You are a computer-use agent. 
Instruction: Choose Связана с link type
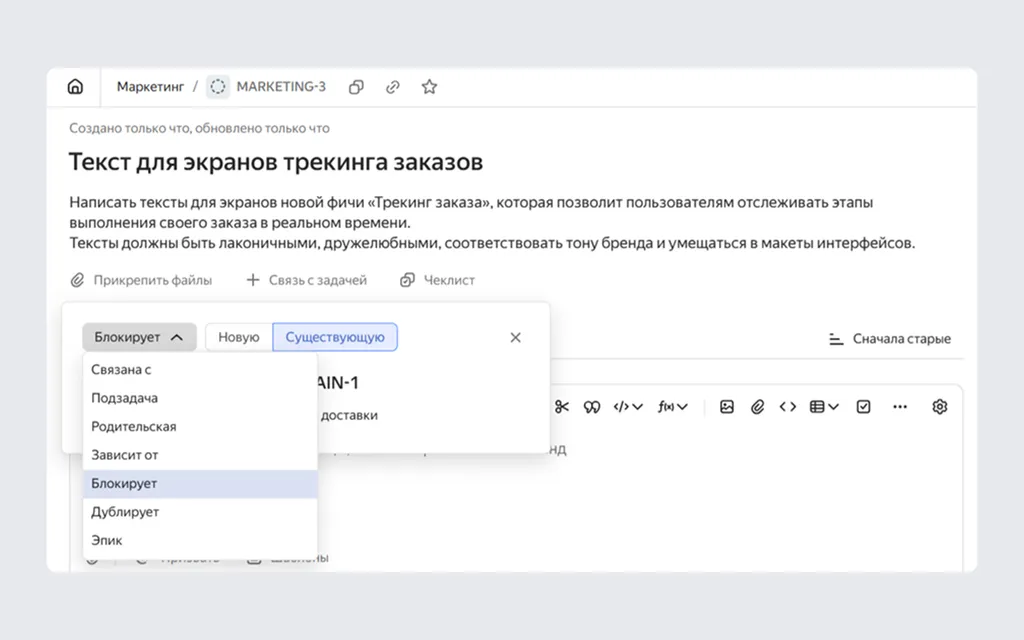[x=200, y=370]
